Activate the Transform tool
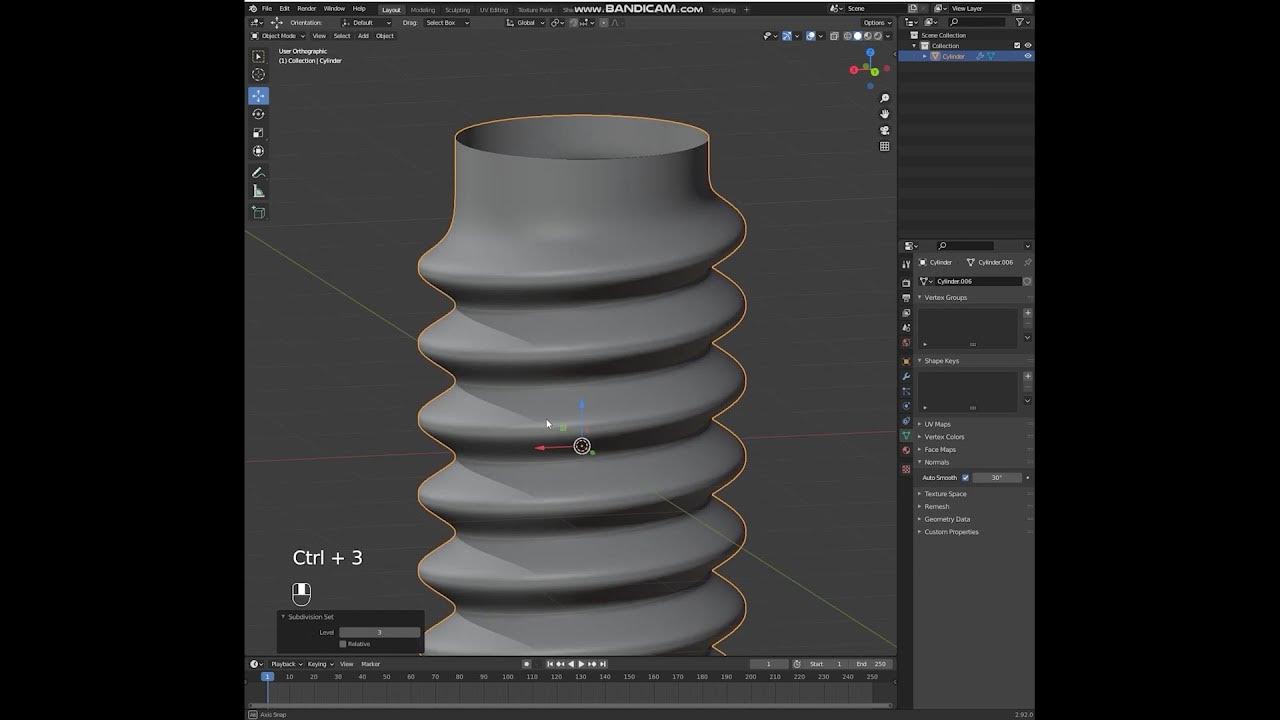 (x=258, y=151)
